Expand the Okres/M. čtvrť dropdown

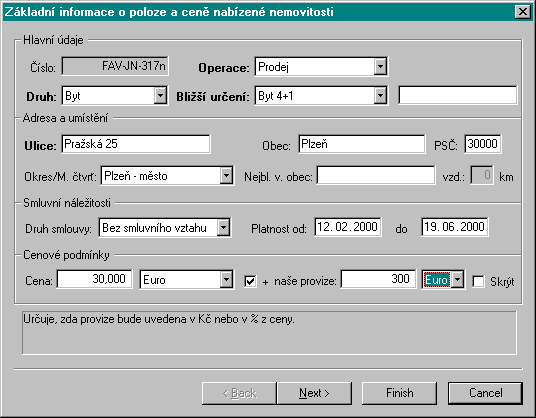pos(226,176)
